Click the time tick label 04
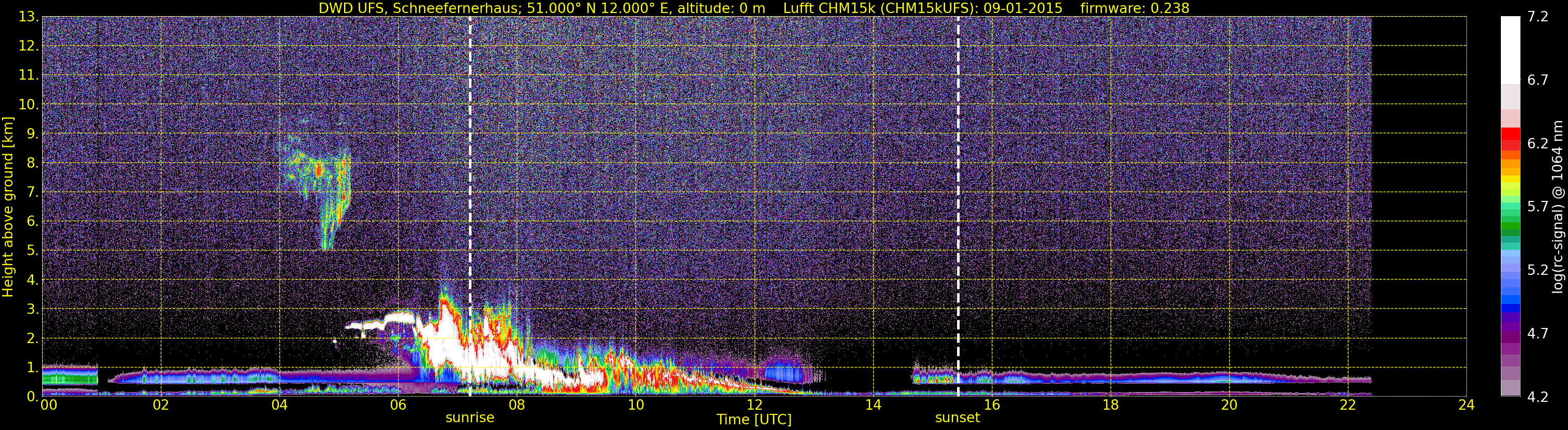The width and height of the screenshot is (1568, 430). click(x=279, y=405)
